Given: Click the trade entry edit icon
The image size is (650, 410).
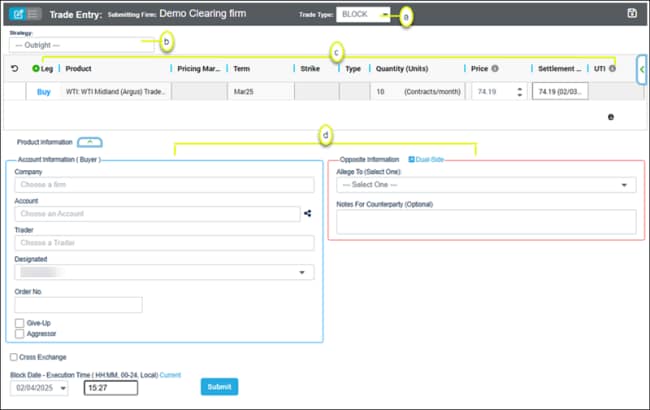Looking at the screenshot, I should coord(18,13).
